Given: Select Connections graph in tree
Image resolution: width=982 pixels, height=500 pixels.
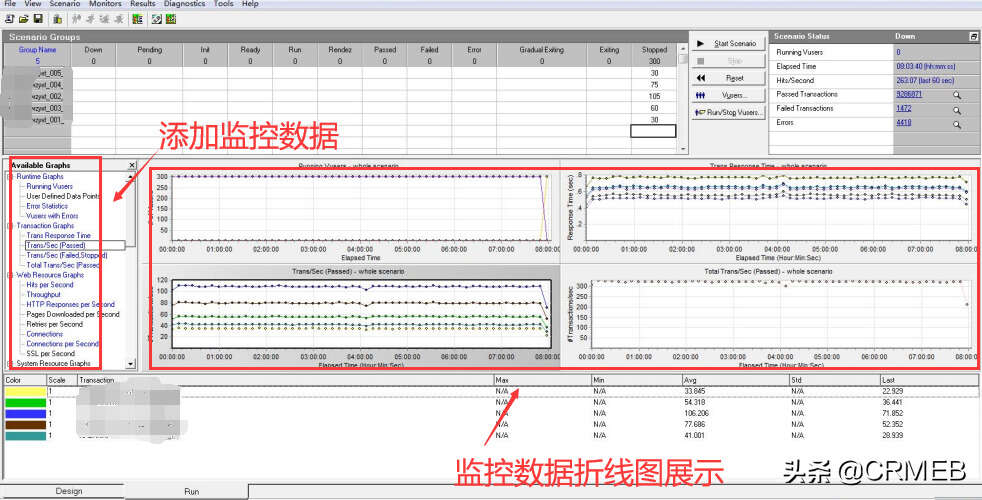Looking at the screenshot, I should pyautogui.click(x=44, y=334).
